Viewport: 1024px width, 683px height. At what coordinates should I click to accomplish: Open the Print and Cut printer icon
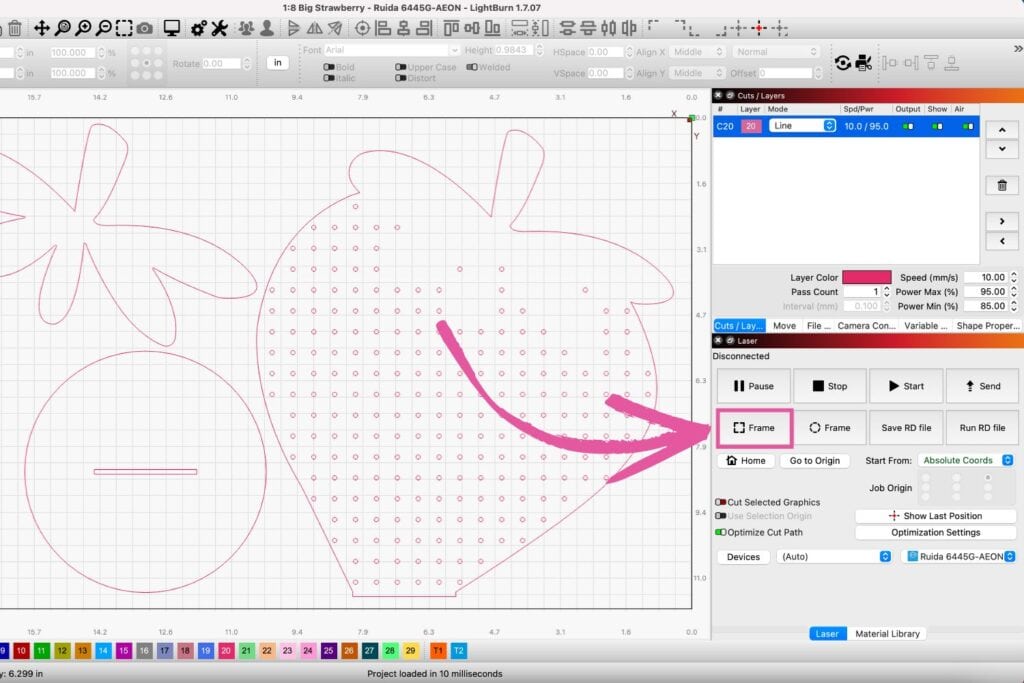[x=863, y=63]
